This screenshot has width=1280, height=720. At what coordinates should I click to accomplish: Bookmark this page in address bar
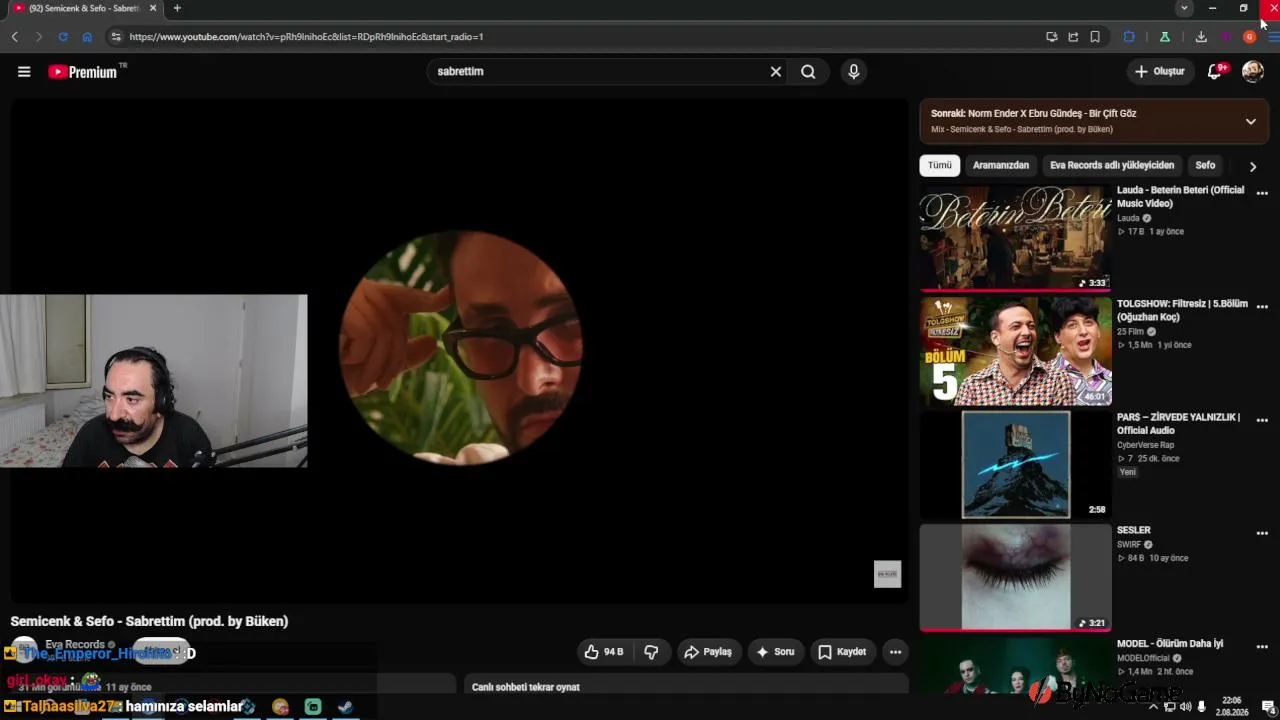coord(1095,37)
